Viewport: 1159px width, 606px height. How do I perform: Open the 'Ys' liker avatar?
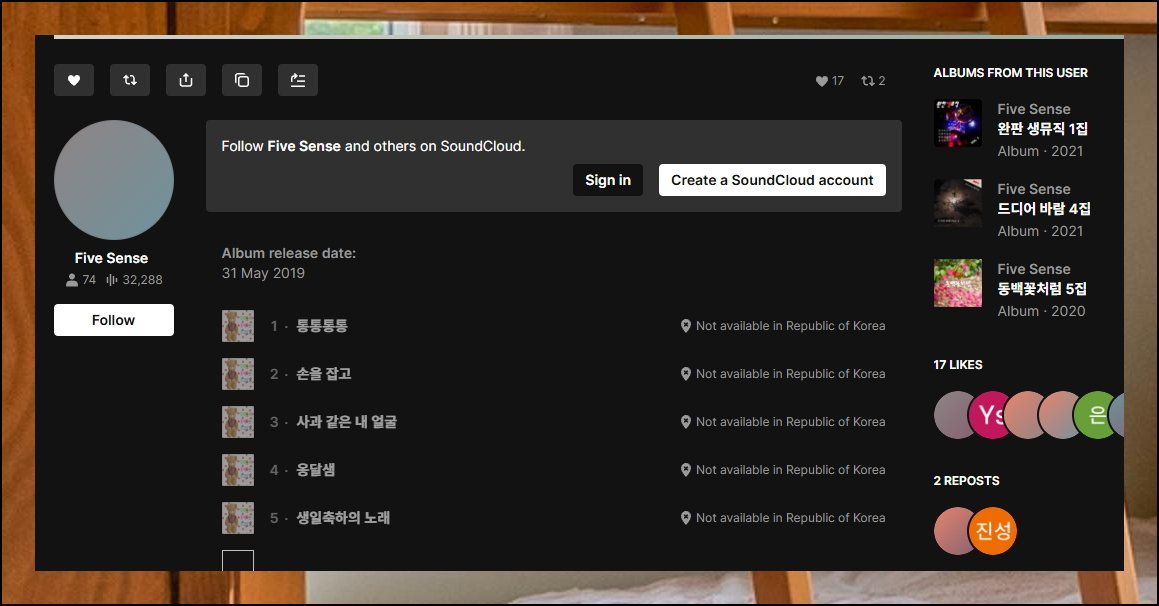[x=990, y=415]
